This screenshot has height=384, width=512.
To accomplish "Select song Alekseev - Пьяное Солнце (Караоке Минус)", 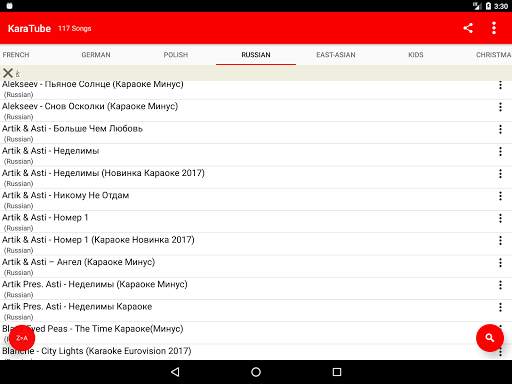I will pyautogui.click(x=256, y=89).
